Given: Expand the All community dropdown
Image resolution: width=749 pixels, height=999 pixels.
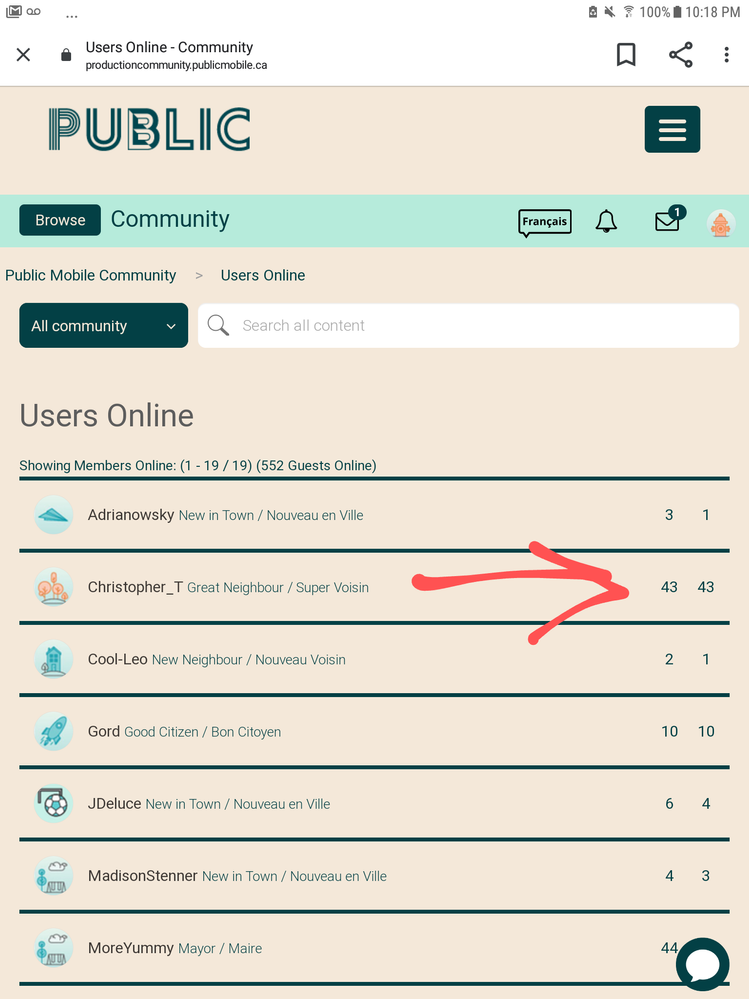Looking at the screenshot, I should pyautogui.click(x=103, y=326).
